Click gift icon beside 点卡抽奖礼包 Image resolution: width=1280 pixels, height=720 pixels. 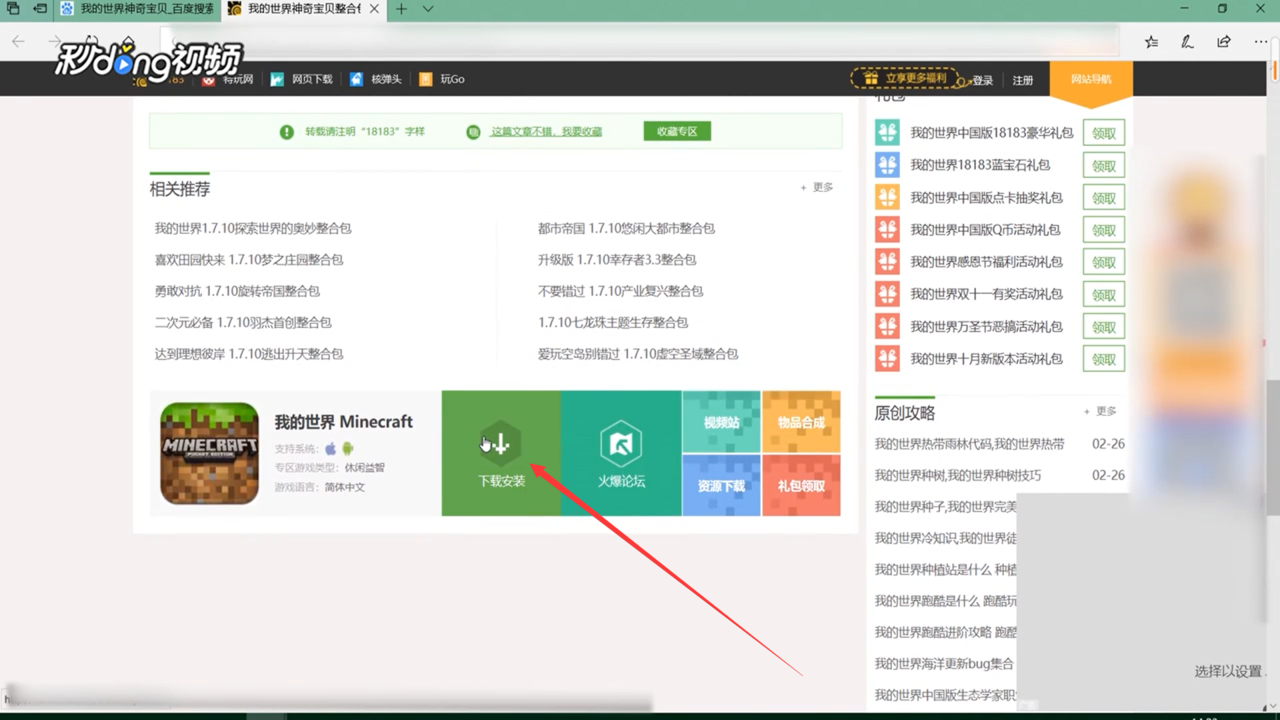tap(887, 197)
